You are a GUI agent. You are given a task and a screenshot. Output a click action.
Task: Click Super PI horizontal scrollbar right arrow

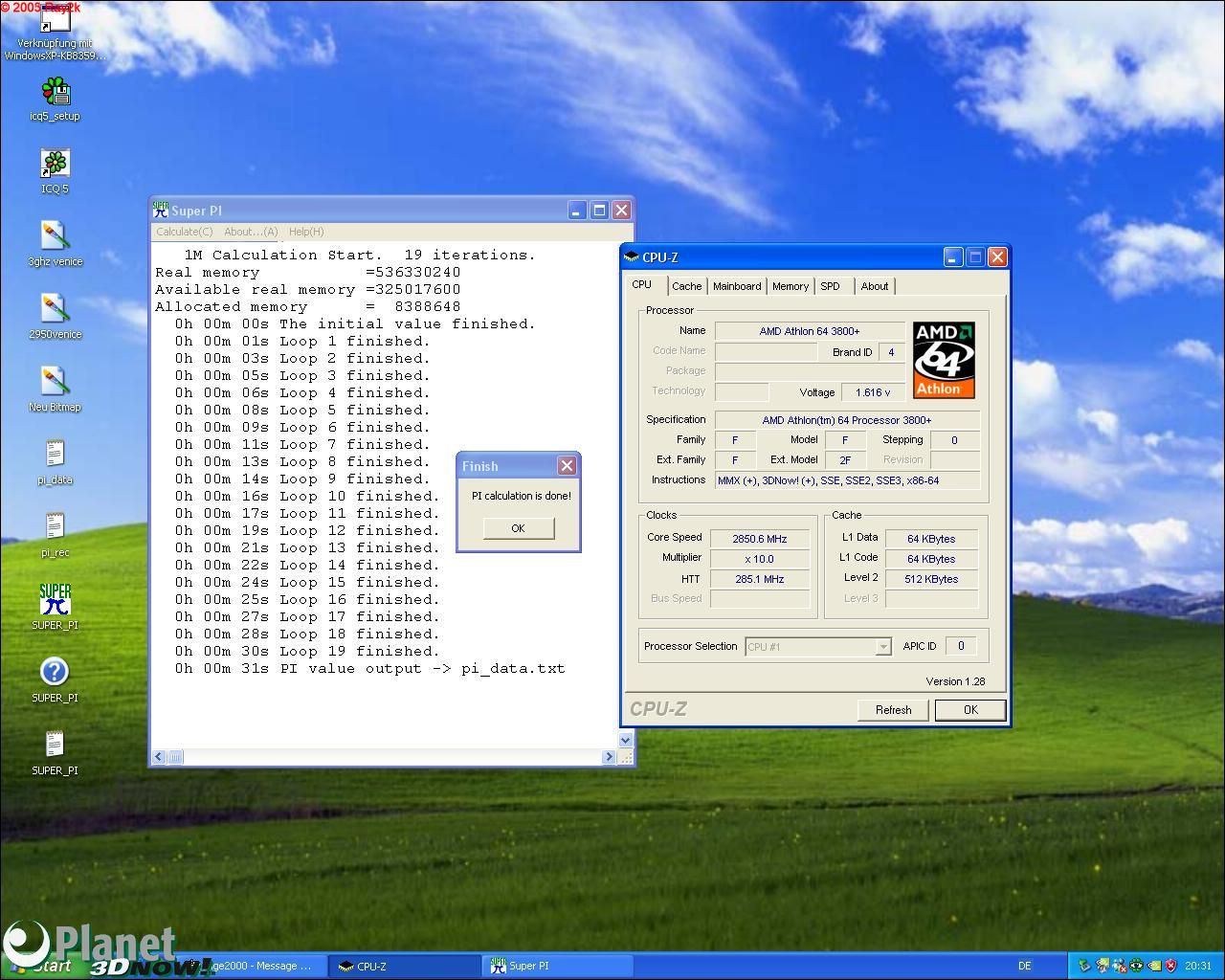click(609, 757)
